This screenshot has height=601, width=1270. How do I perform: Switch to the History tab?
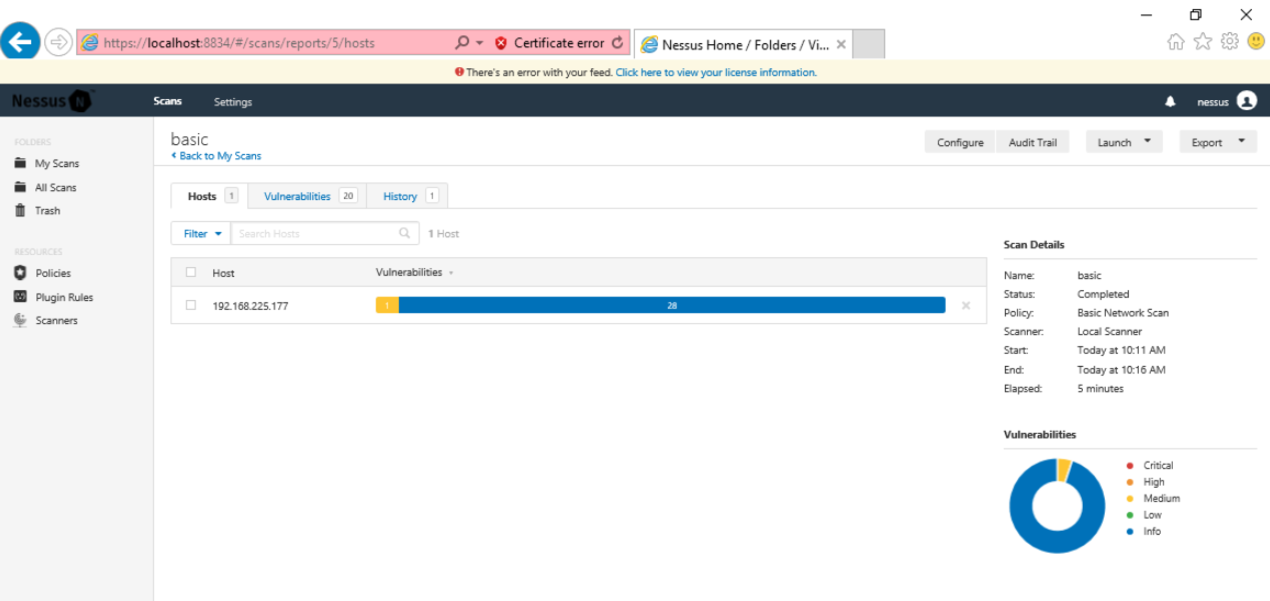coord(408,196)
